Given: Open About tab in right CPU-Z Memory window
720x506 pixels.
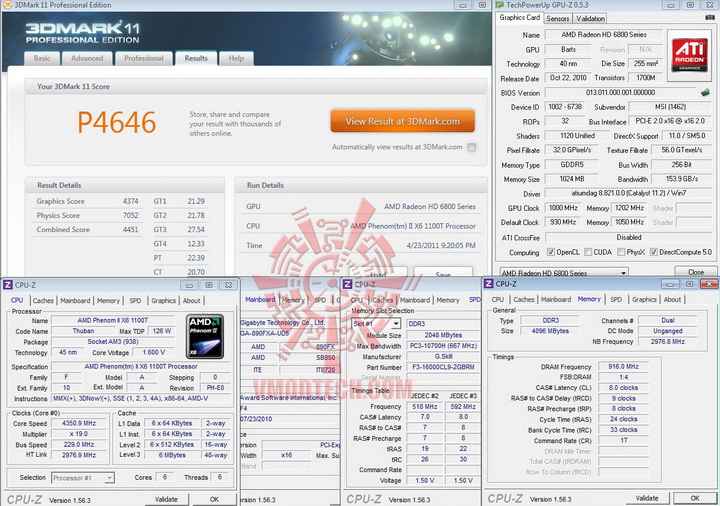Looking at the screenshot, I should [x=672, y=299].
